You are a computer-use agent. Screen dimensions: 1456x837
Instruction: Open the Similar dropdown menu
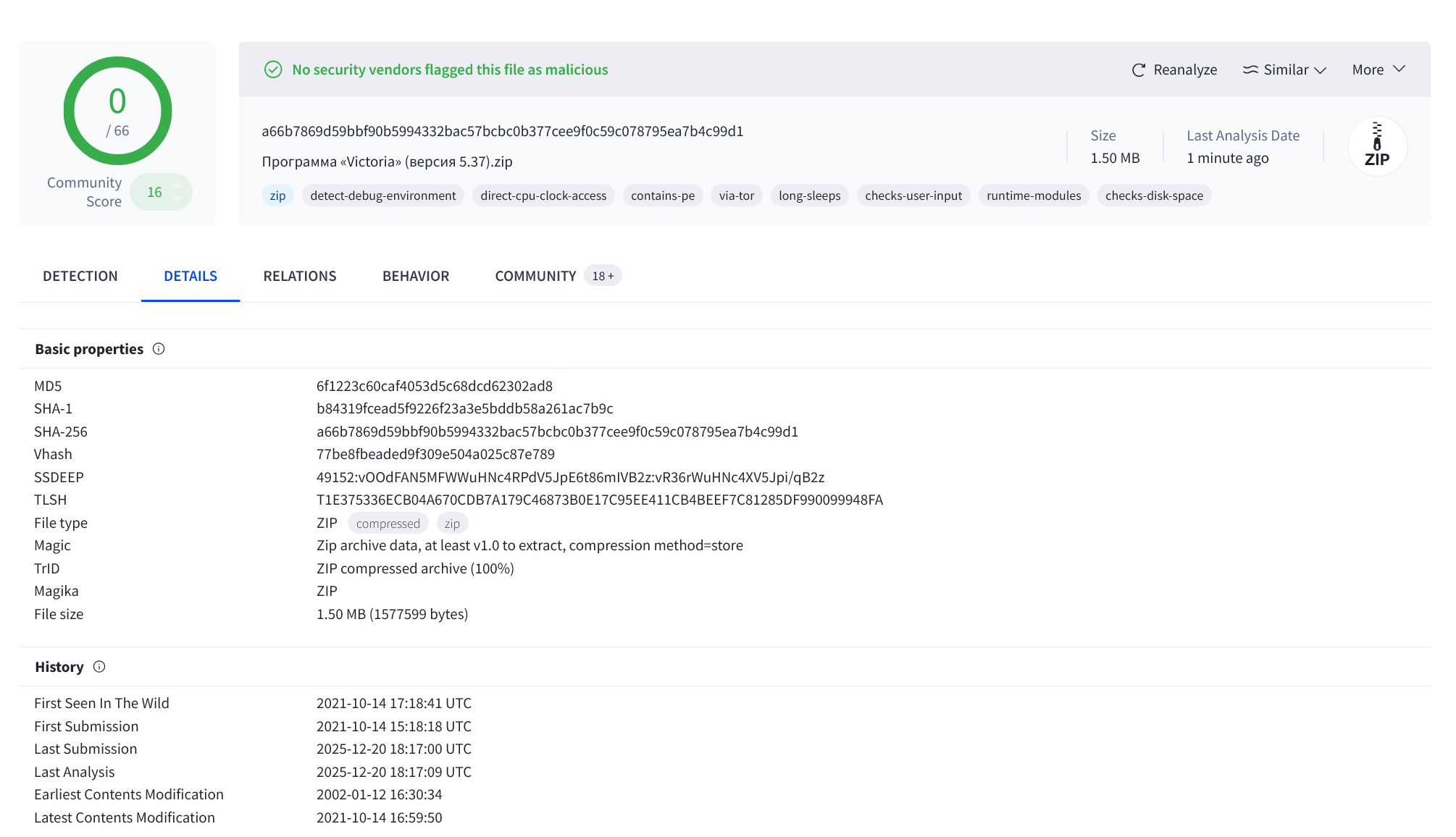(x=1285, y=70)
